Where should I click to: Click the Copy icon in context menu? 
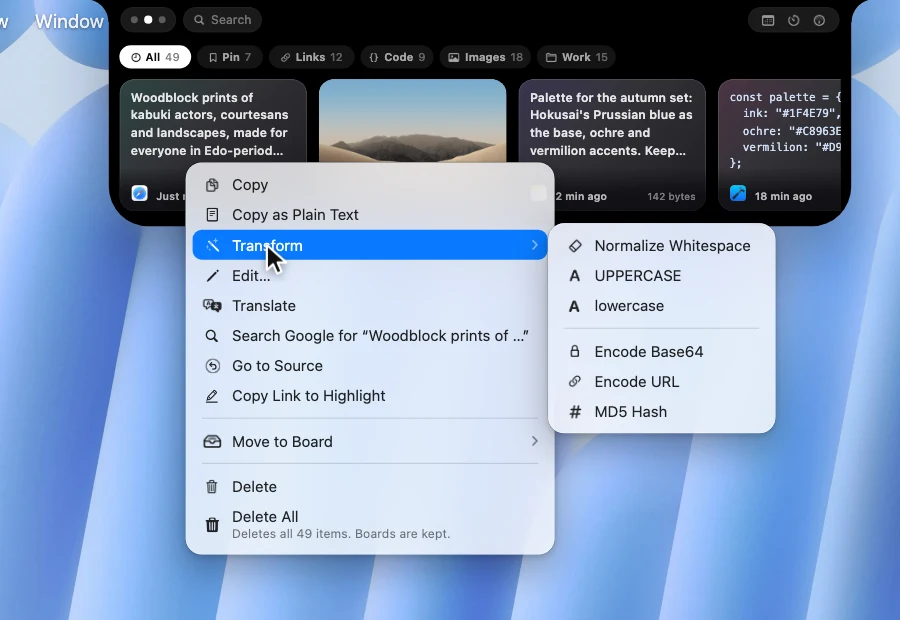pyautogui.click(x=212, y=185)
